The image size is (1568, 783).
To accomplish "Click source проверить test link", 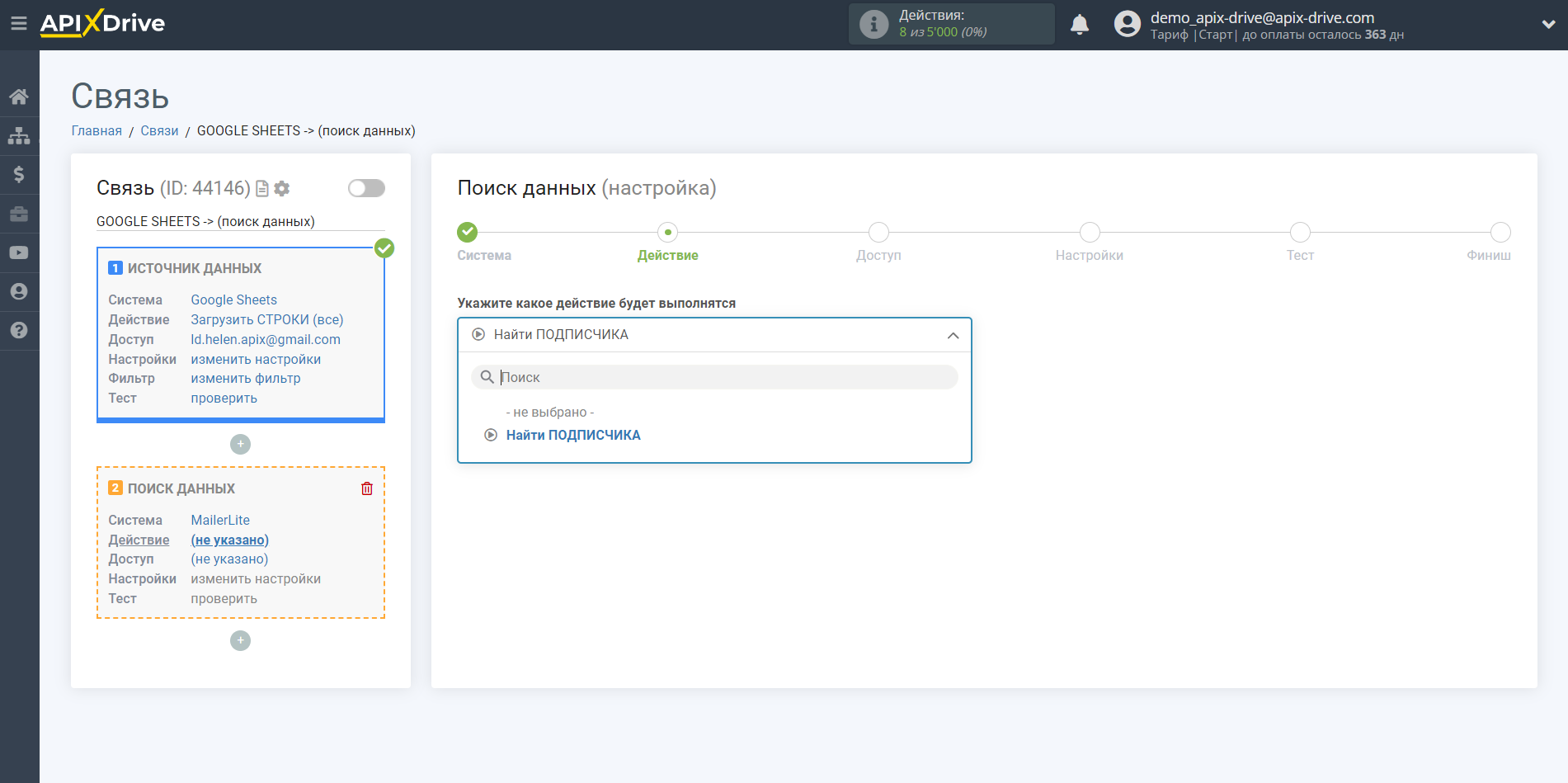I will point(224,398).
